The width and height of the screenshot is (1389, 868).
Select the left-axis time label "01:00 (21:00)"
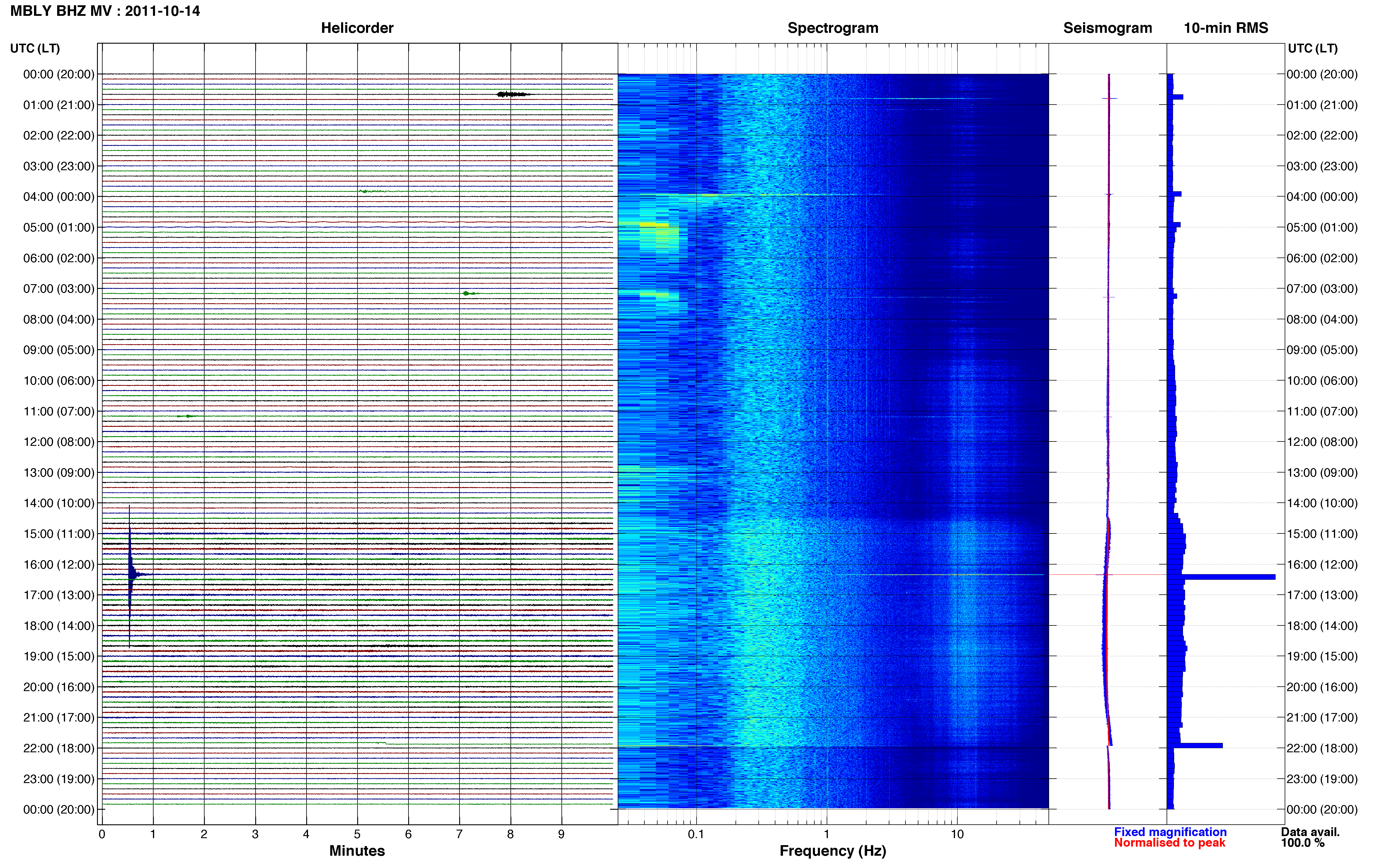[59, 105]
